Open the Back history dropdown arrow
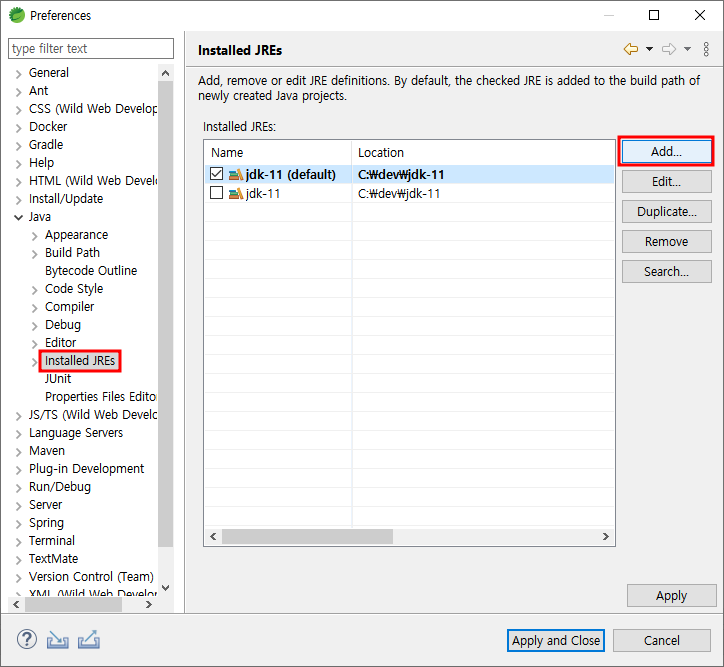Viewport: 724px width, 667px height. tap(649, 49)
